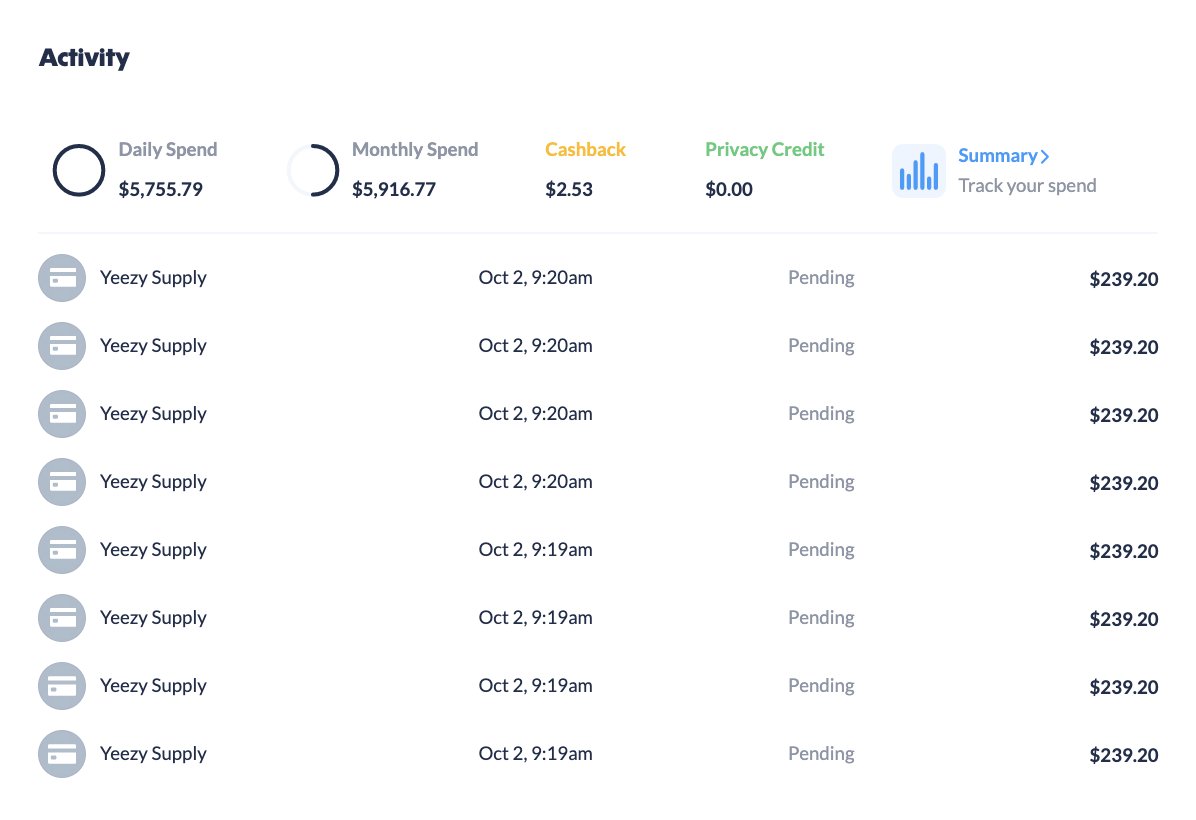Click the card icon on fourth Yeezy Supply charge

(62, 482)
